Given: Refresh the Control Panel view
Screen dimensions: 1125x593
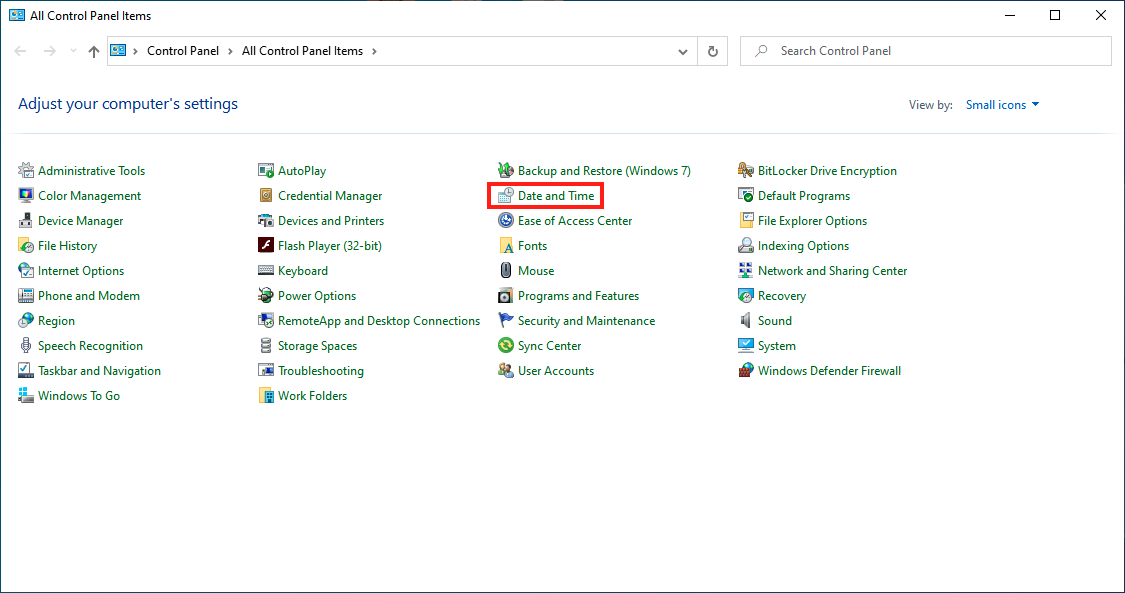Looking at the screenshot, I should pyautogui.click(x=712, y=52).
